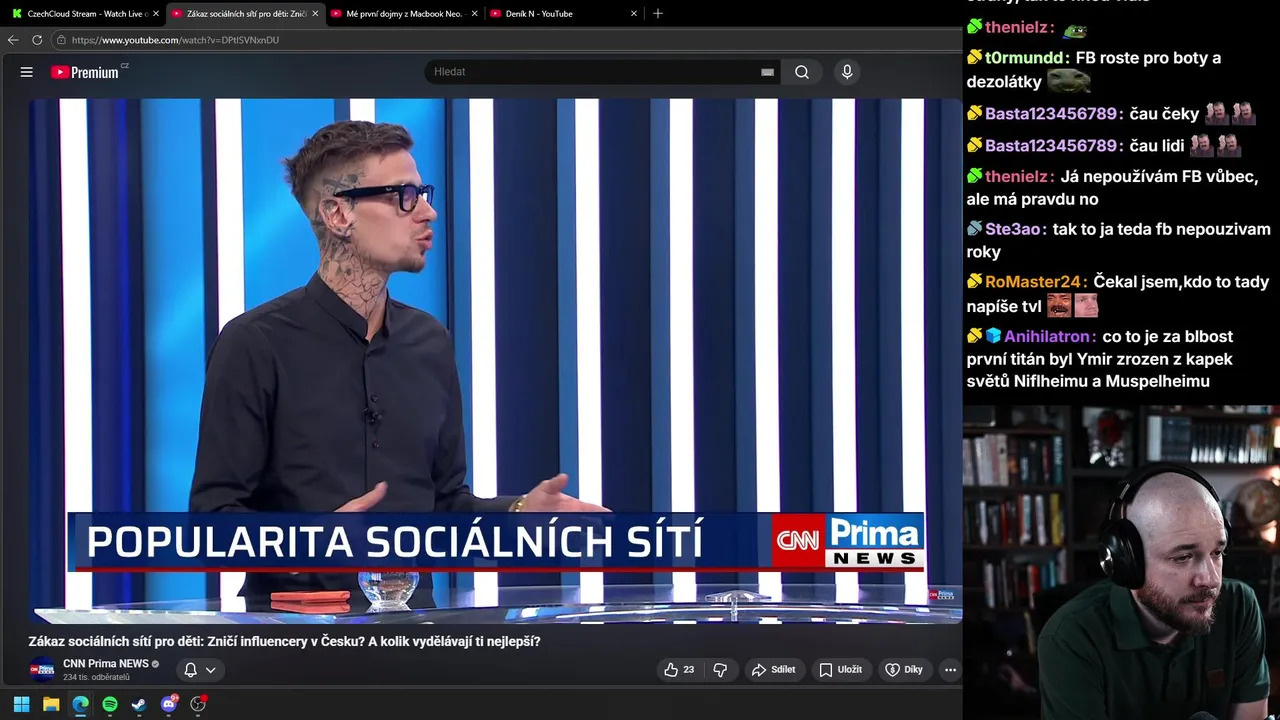Click the video player to pause playback
Image resolution: width=1280 pixels, height=720 pixels.
point(495,360)
